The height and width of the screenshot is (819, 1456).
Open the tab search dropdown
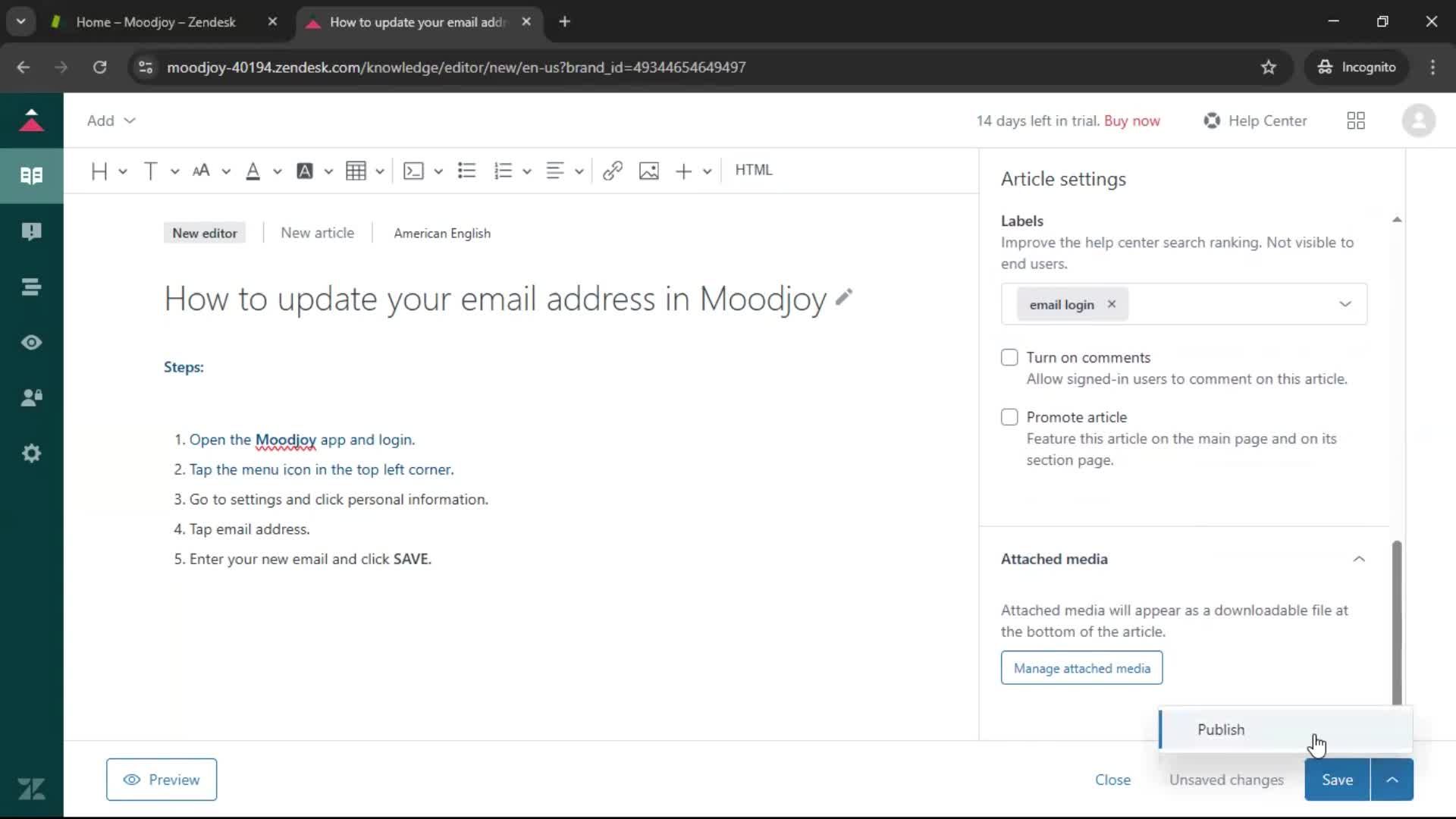21,22
